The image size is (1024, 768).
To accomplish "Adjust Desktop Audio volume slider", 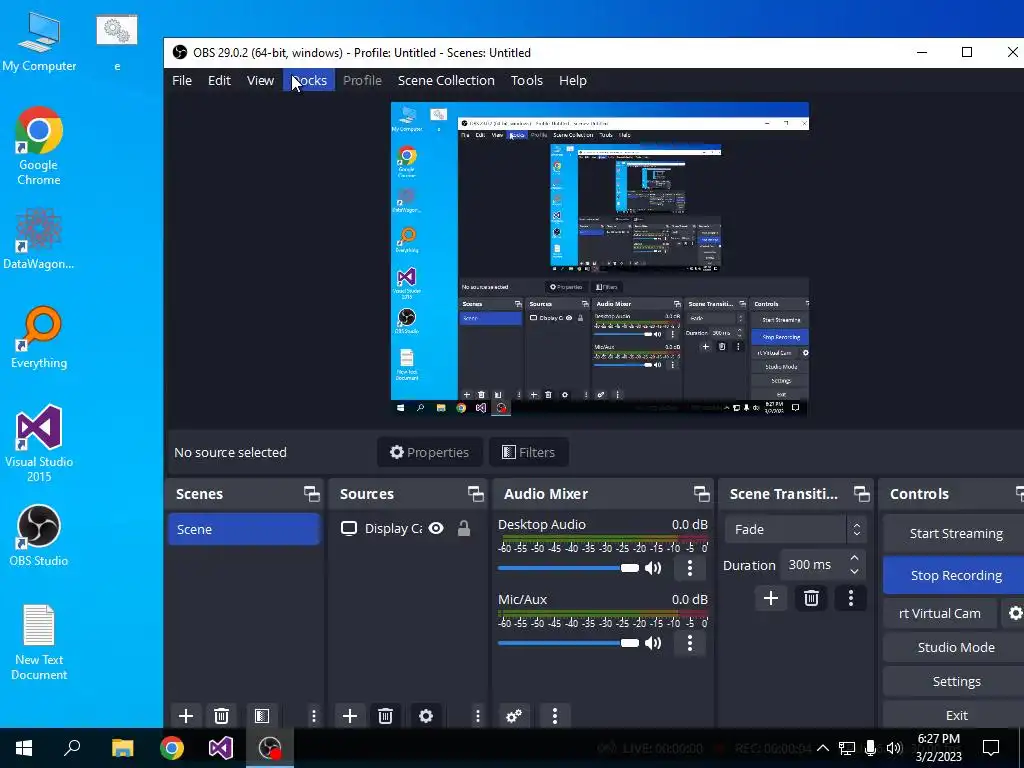I will (568, 568).
